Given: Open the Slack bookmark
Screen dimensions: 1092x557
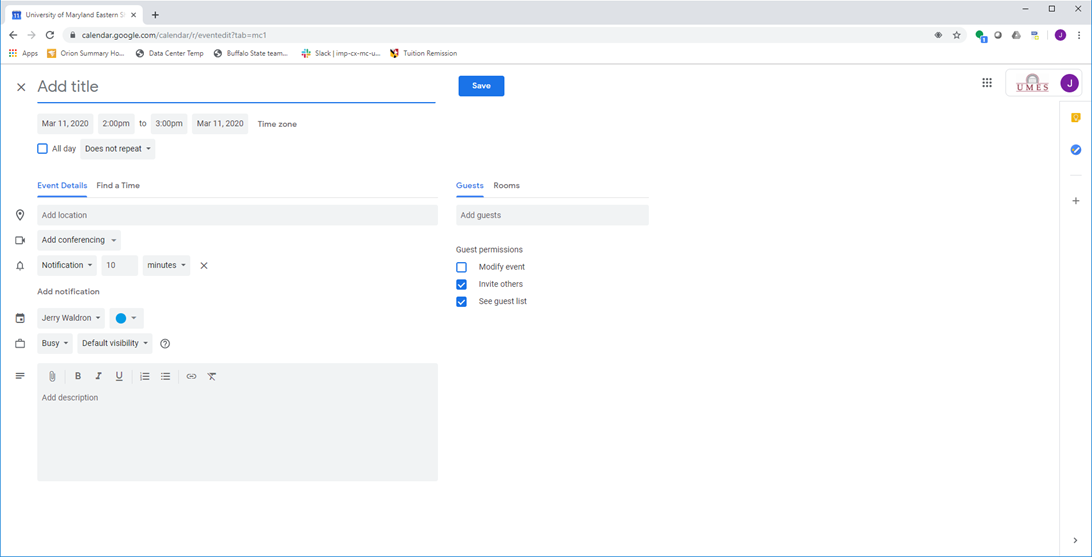Looking at the screenshot, I should coord(341,53).
